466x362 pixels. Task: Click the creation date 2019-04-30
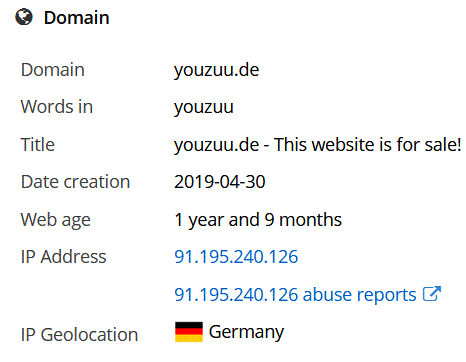coord(220,182)
